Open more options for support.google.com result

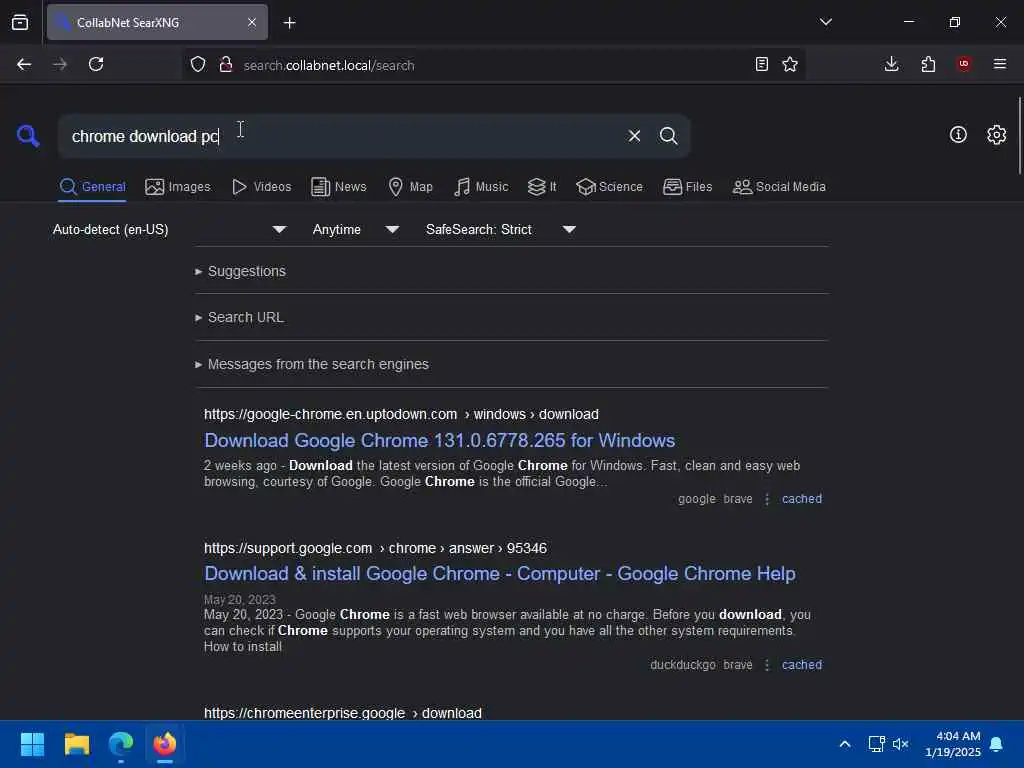click(767, 665)
